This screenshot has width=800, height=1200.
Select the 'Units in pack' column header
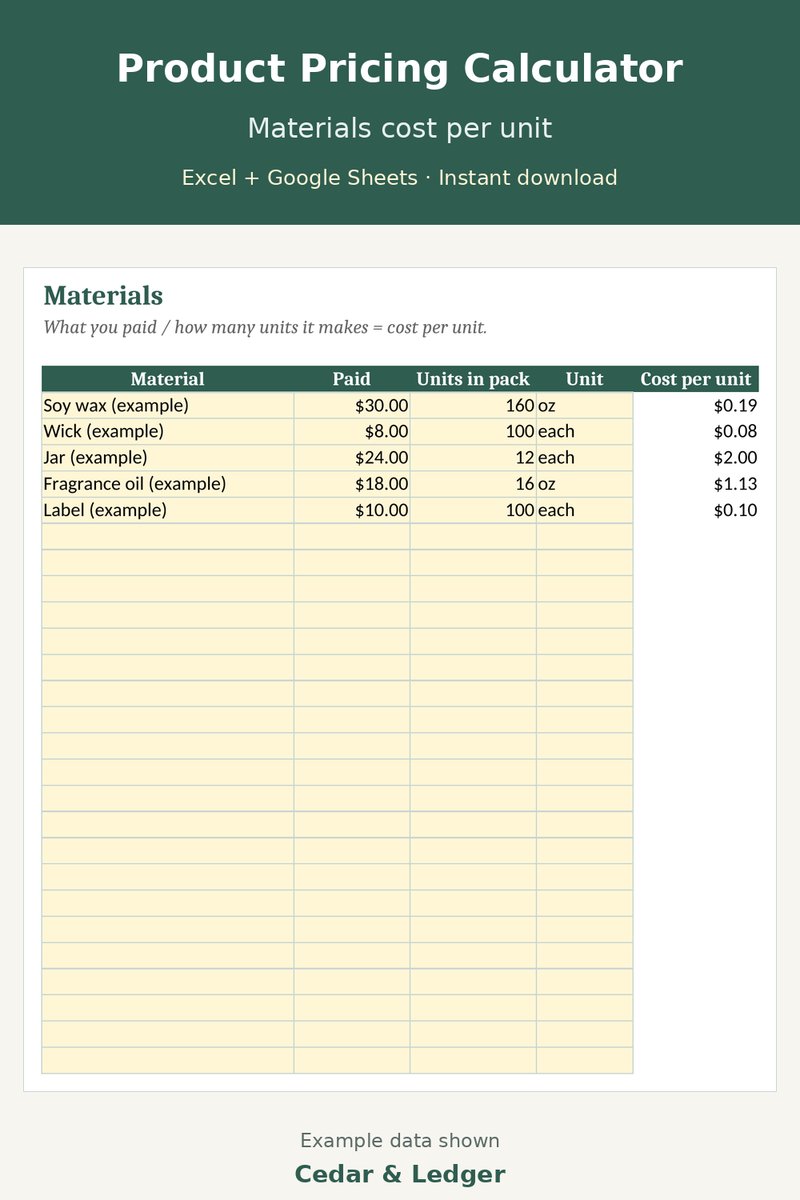click(x=473, y=379)
